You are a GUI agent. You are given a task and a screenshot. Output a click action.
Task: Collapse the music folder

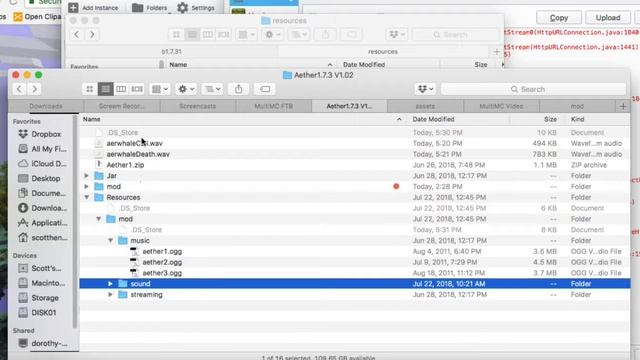coord(110,240)
